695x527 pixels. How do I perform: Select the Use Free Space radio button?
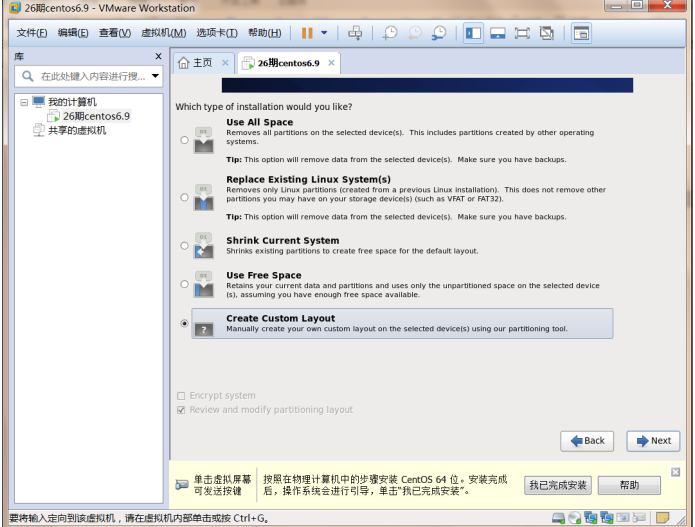pos(184,284)
